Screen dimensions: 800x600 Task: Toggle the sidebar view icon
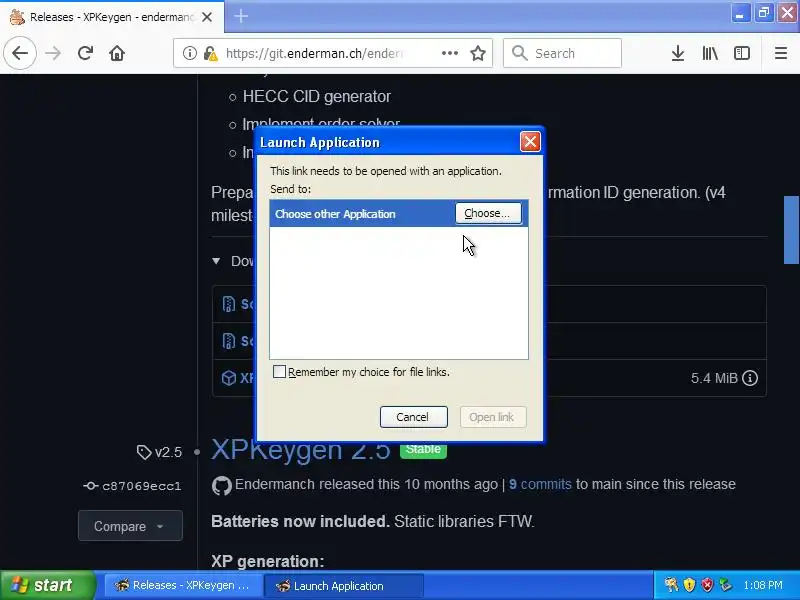coord(742,53)
